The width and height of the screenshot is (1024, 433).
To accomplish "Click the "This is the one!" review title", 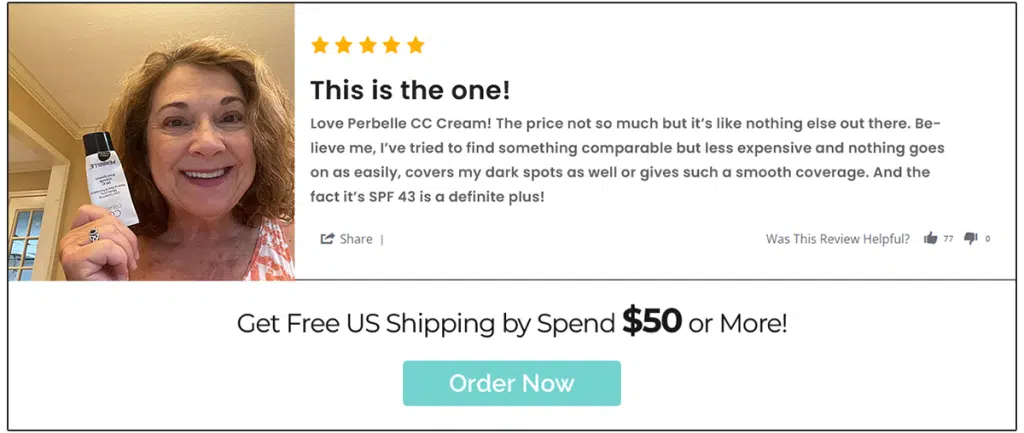I will point(410,90).
